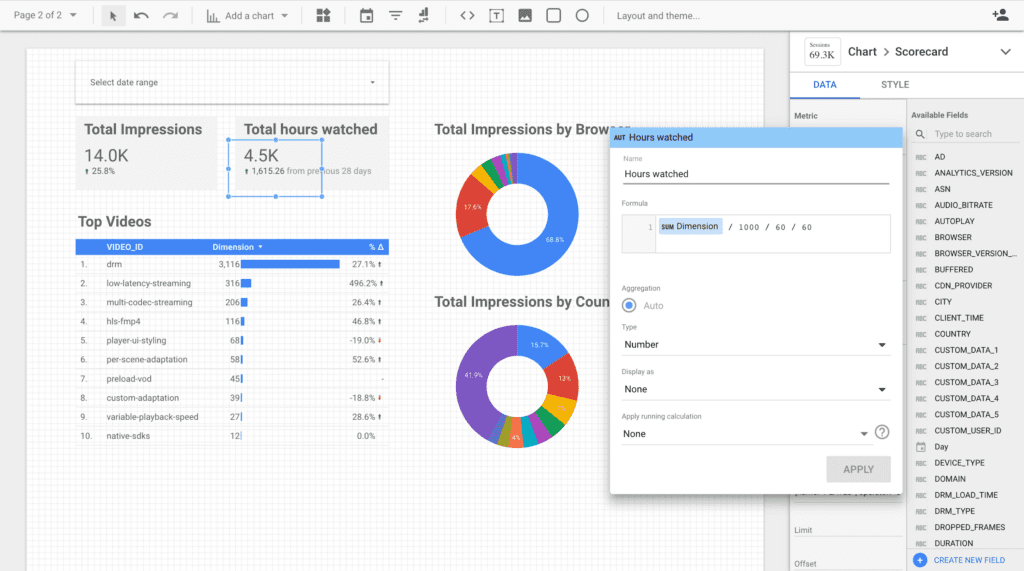Insert an image element
The image size is (1024, 571).
point(525,16)
